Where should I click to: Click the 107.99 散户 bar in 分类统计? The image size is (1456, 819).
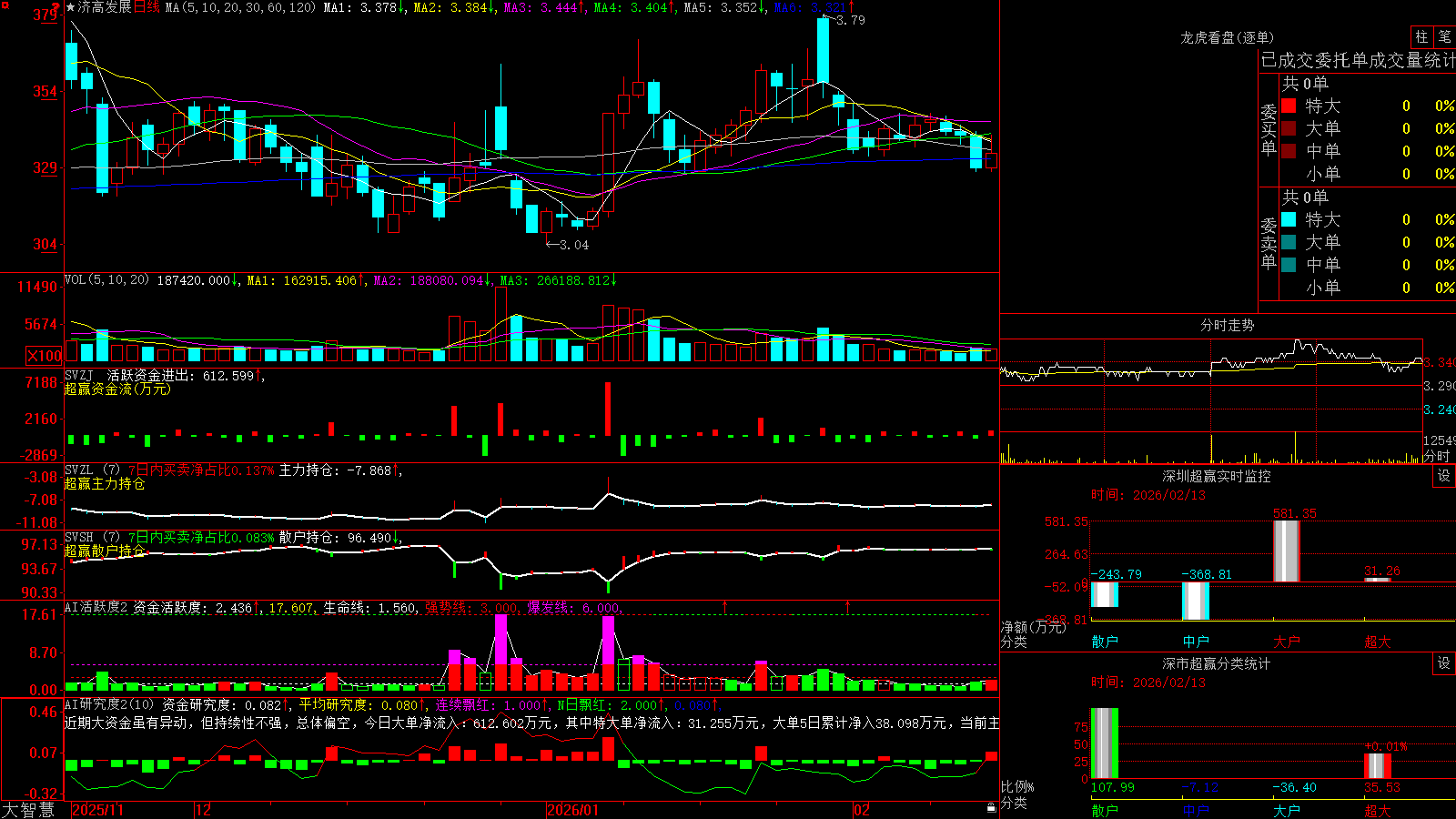tap(1105, 743)
